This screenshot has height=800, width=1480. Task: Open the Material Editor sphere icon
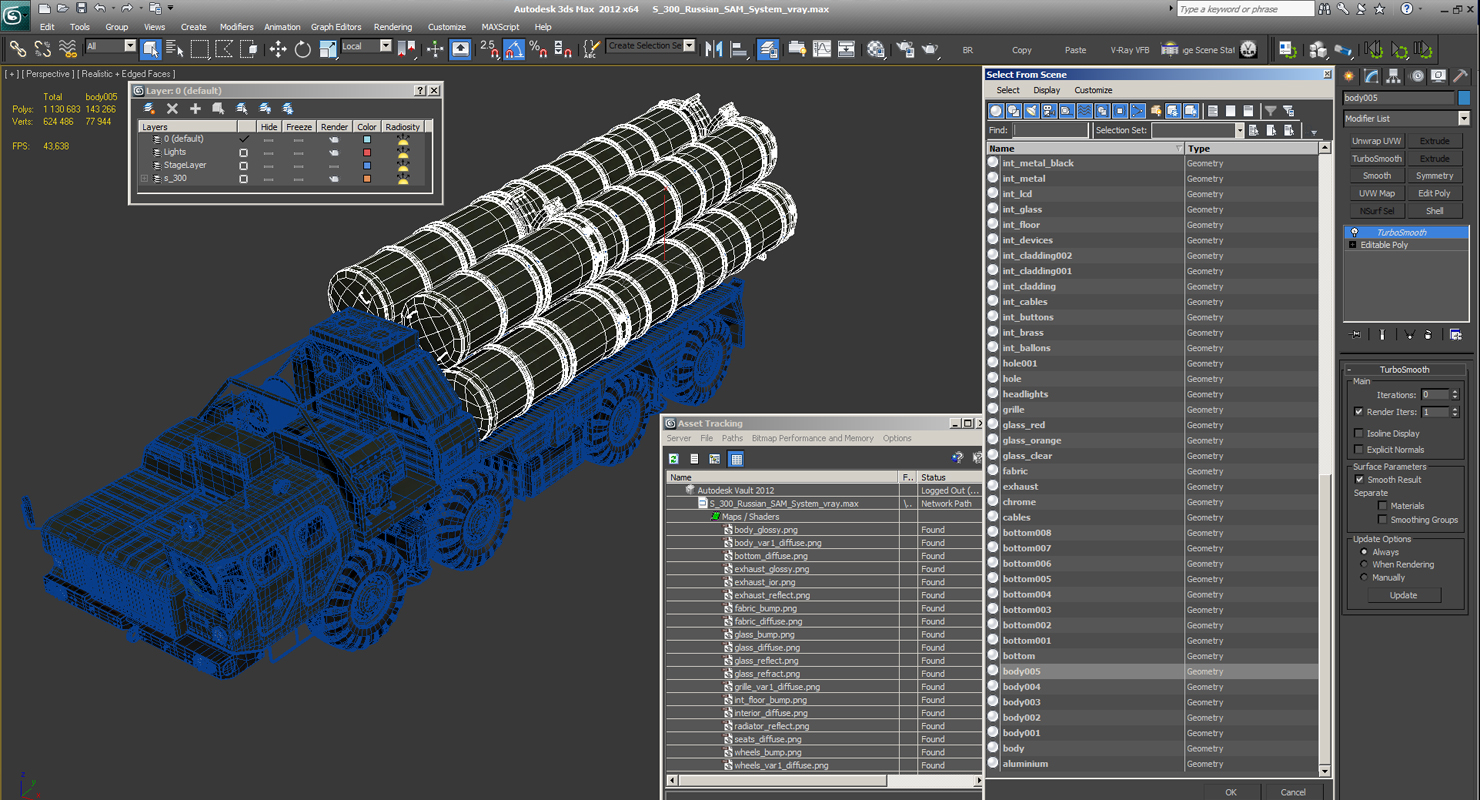coord(876,49)
